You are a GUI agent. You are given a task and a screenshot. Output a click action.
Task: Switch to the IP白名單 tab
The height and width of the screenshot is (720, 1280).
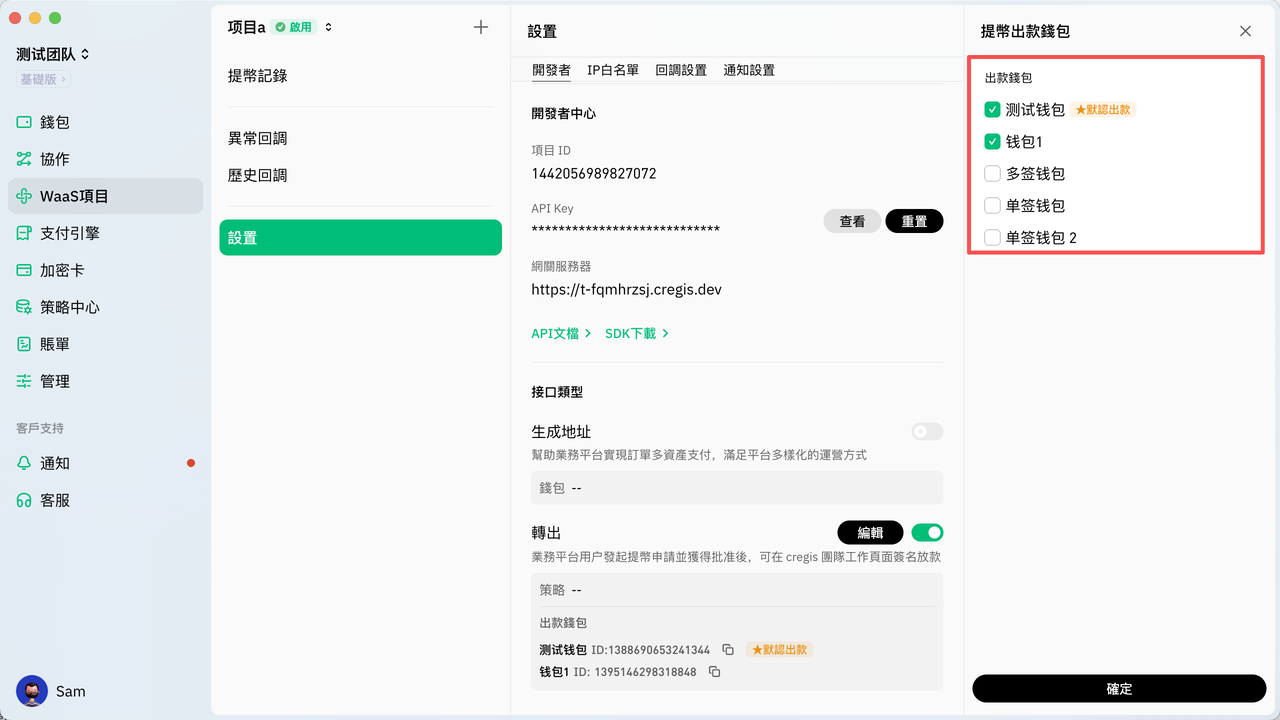point(613,70)
